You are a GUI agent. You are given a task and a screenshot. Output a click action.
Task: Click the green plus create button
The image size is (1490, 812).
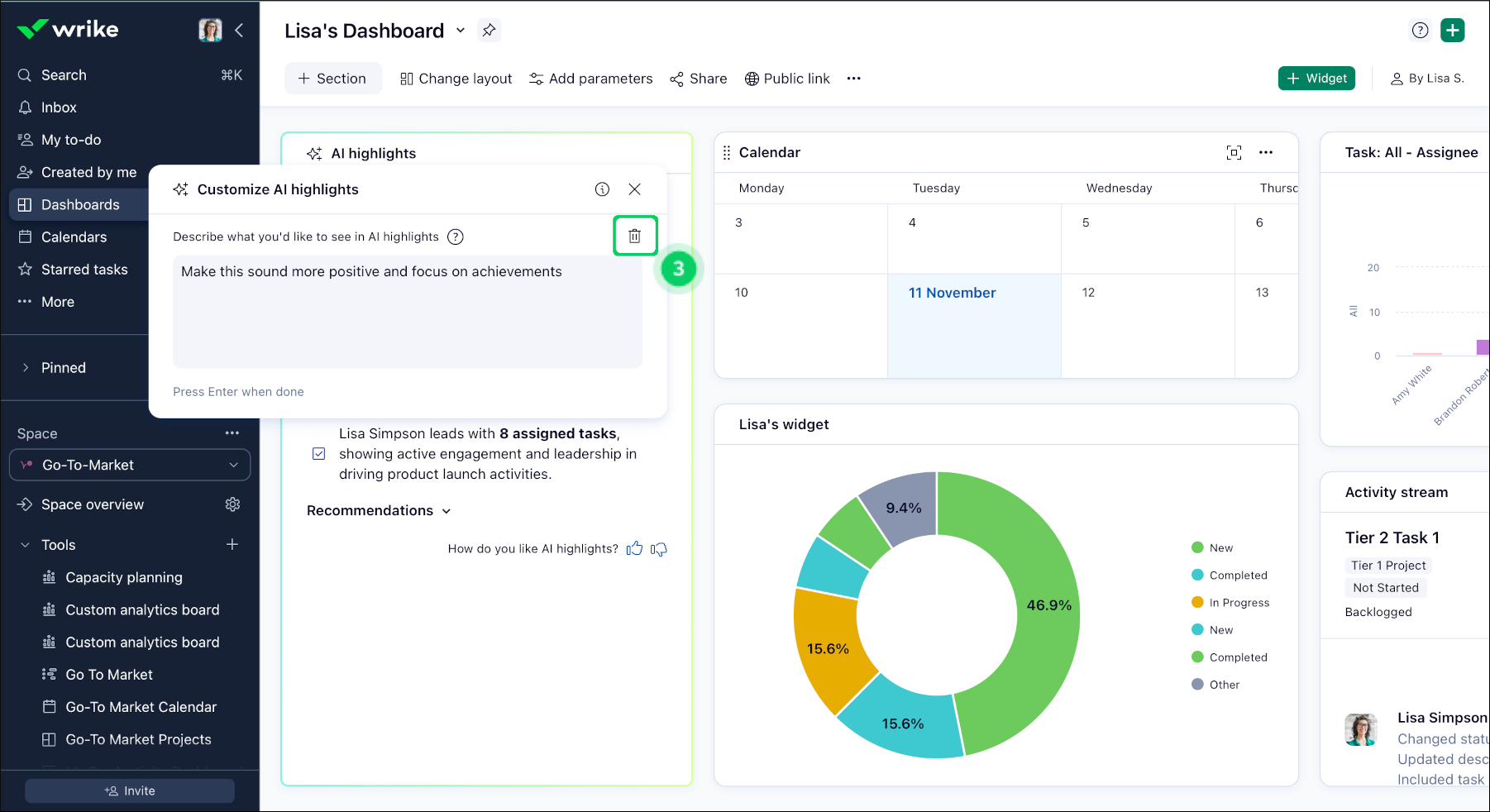[x=1452, y=31]
